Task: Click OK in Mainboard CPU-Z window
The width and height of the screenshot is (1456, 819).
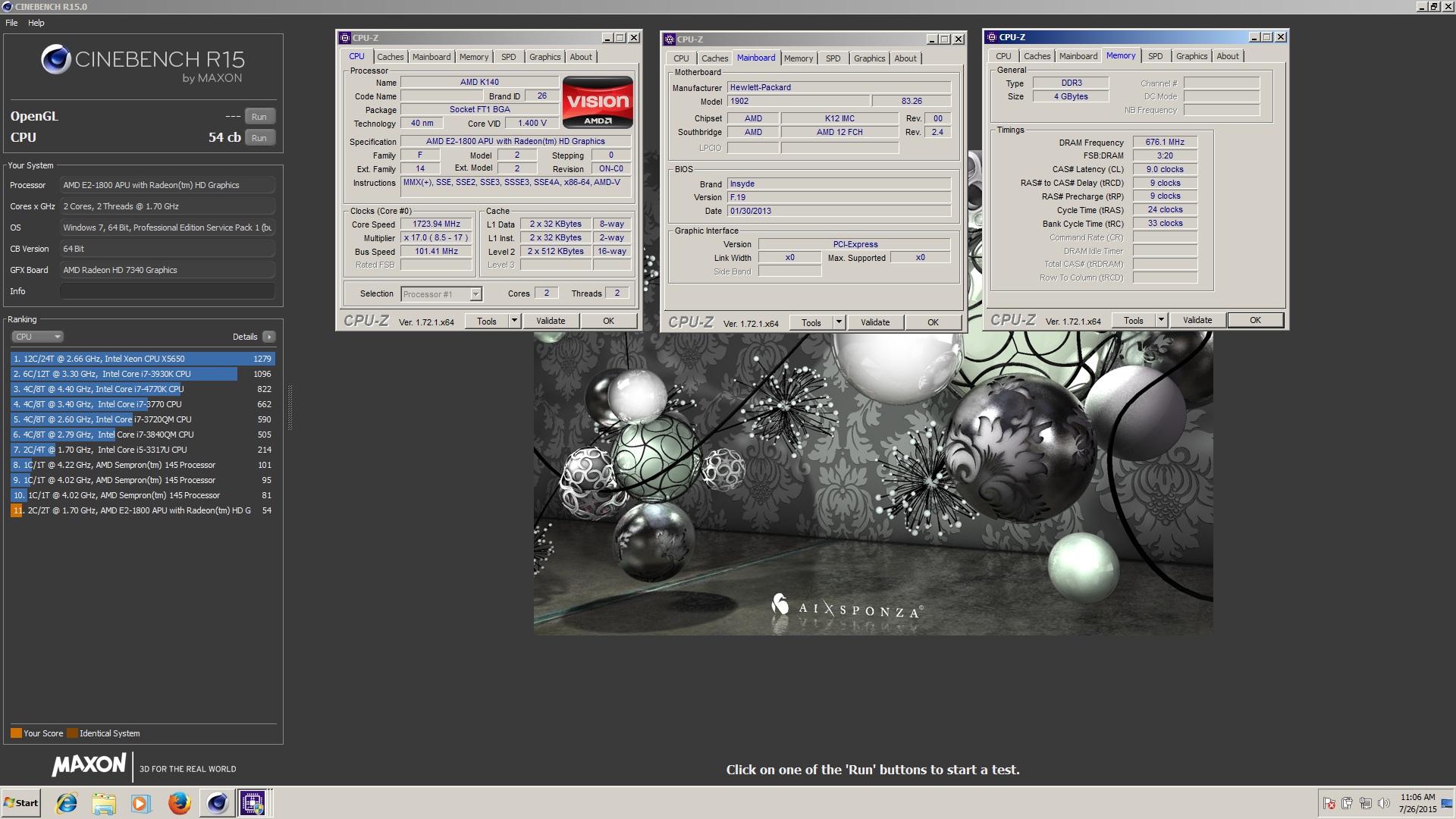Action: tap(933, 322)
